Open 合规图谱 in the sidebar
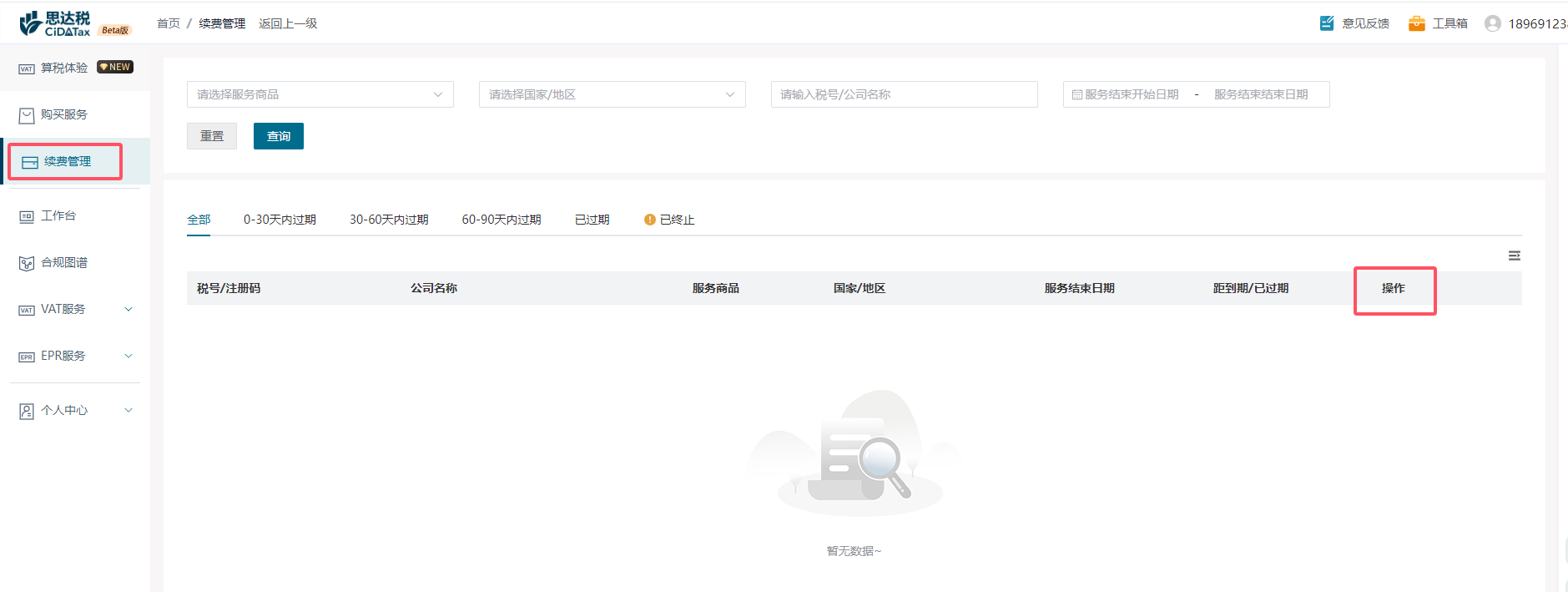Screen dimensions: 1568x592 point(64,262)
